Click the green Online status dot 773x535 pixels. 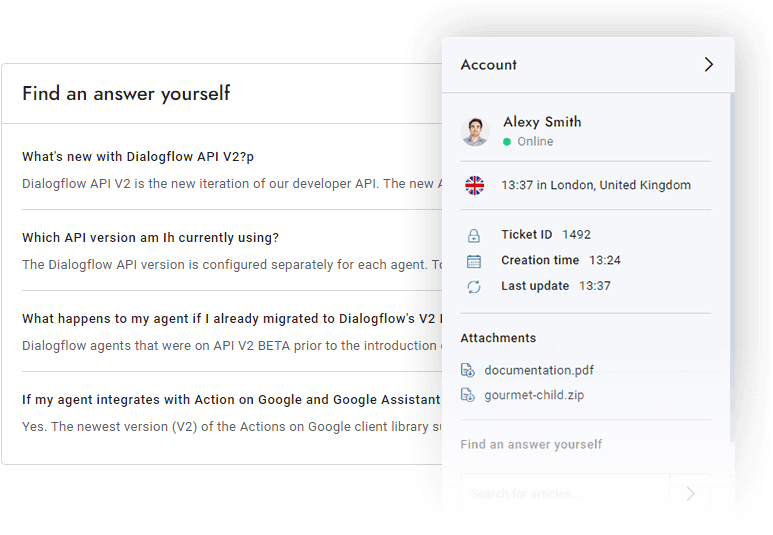[x=508, y=142]
